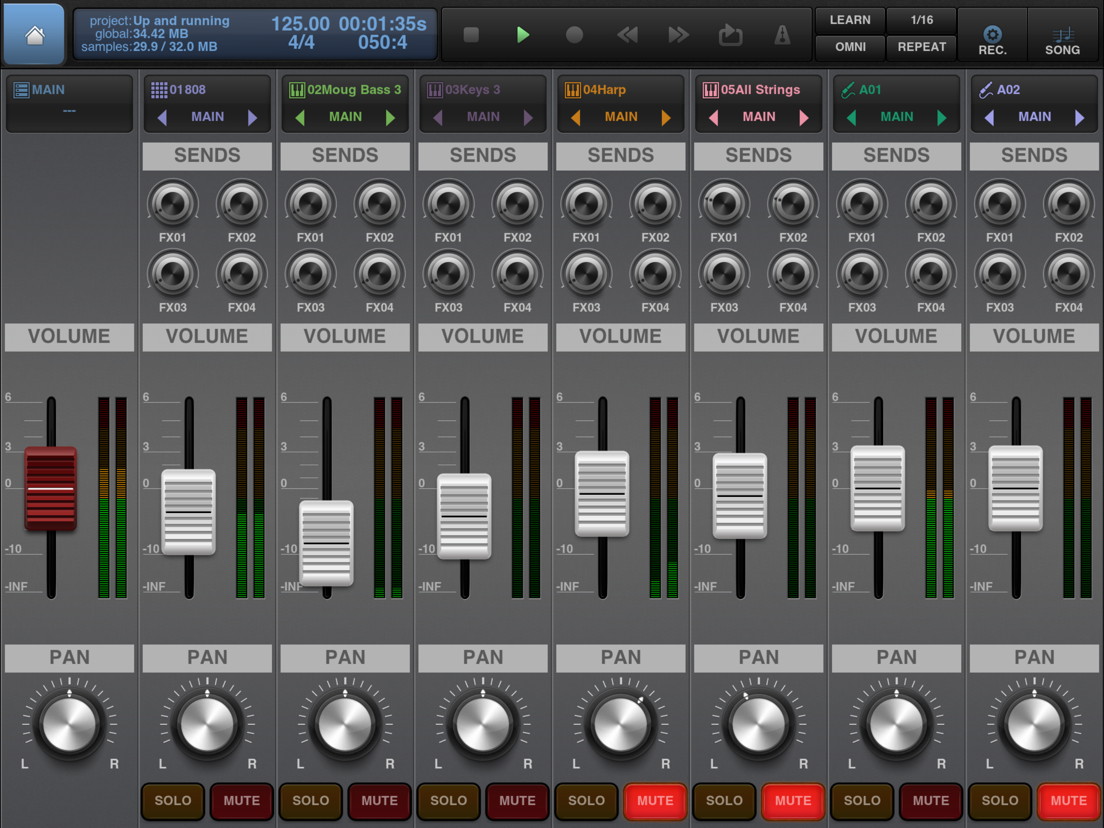Tap the 01 808 drum grid icon
The height and width of the screenshot is (828, 1104).
click(159, 90)
